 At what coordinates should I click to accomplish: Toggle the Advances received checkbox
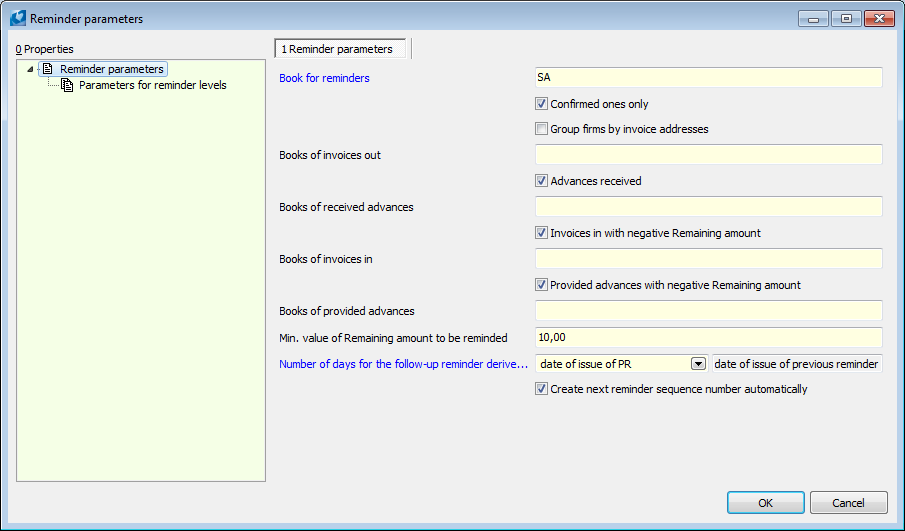(541, 181)
